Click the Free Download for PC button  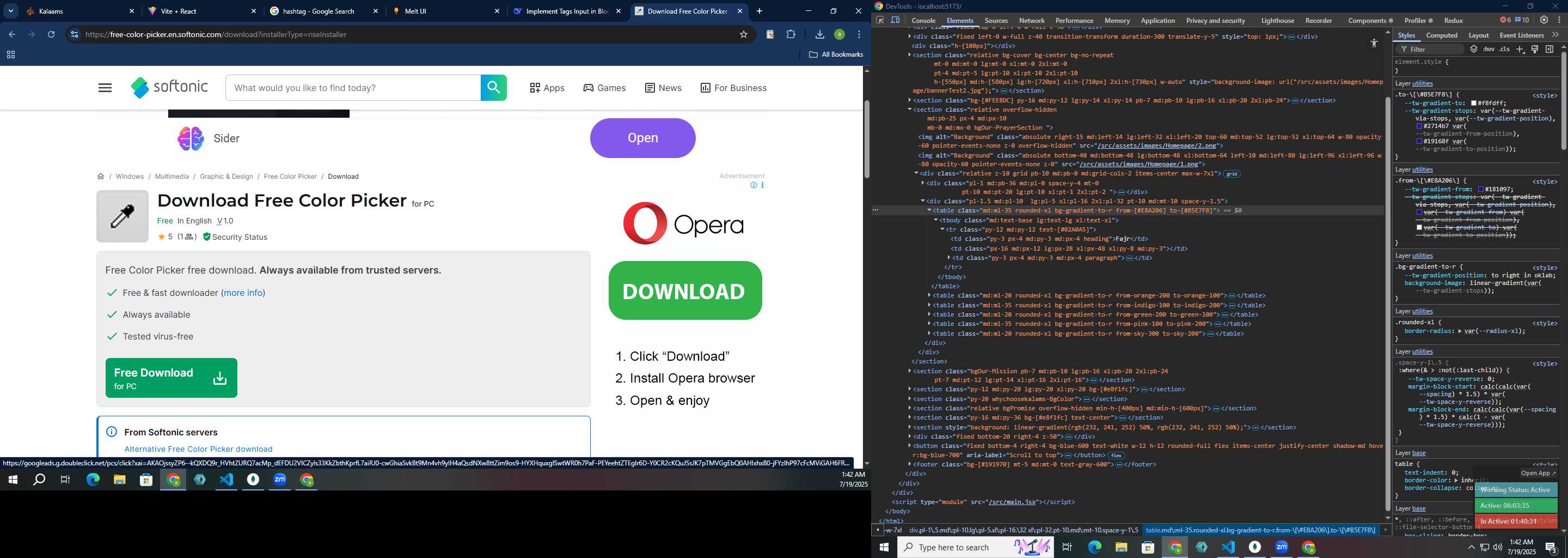(171, 378)
